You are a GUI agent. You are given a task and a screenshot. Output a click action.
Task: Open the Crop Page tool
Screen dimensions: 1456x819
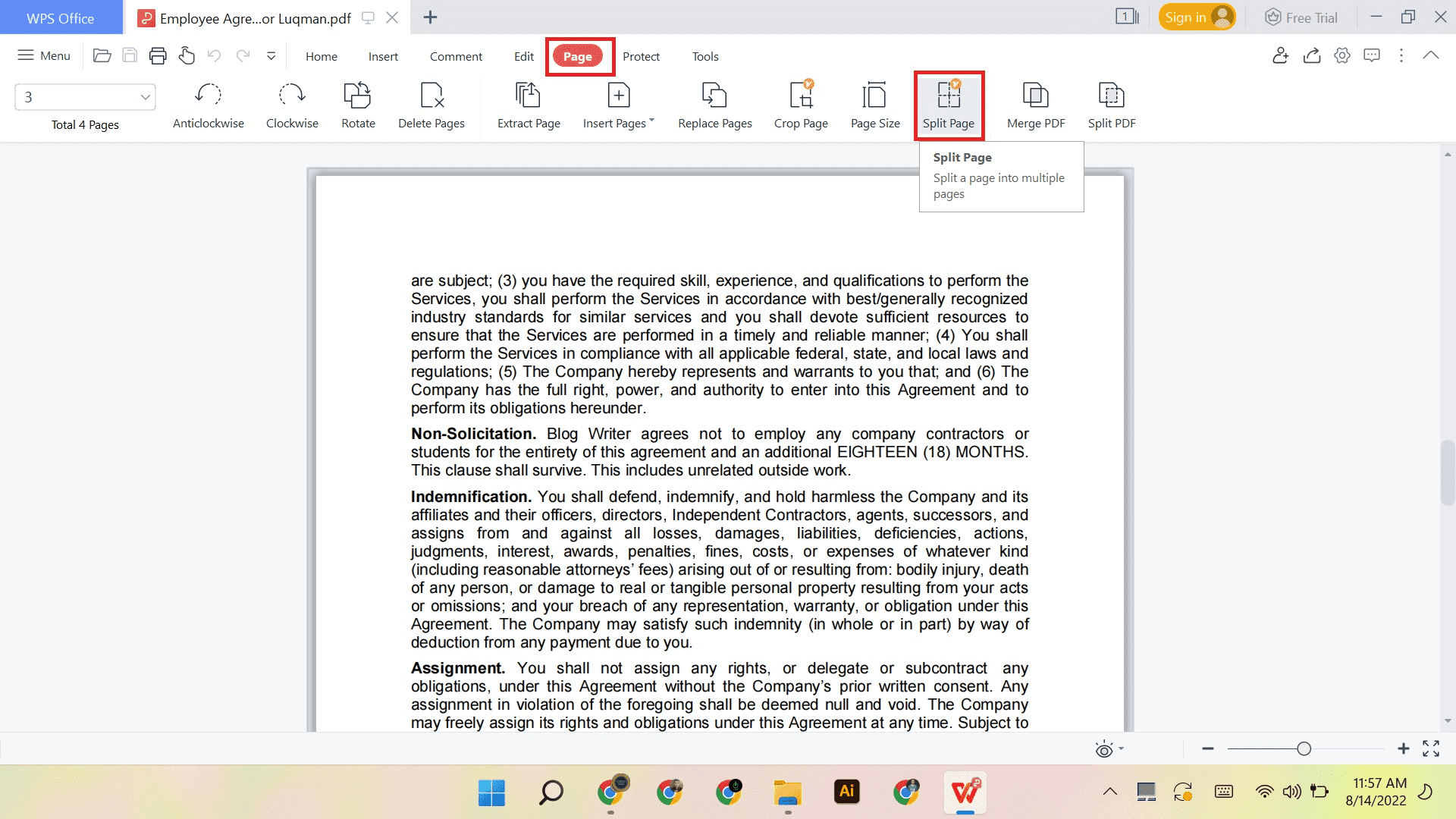pyautogui.click(x=801, y=105)
